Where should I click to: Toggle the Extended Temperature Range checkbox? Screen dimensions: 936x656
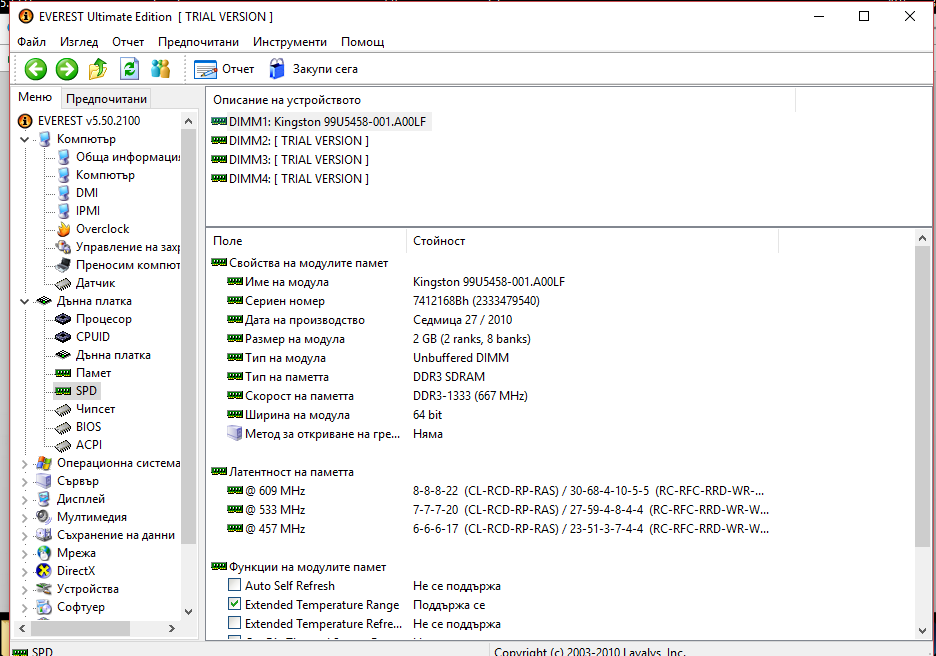click(235, 604)
